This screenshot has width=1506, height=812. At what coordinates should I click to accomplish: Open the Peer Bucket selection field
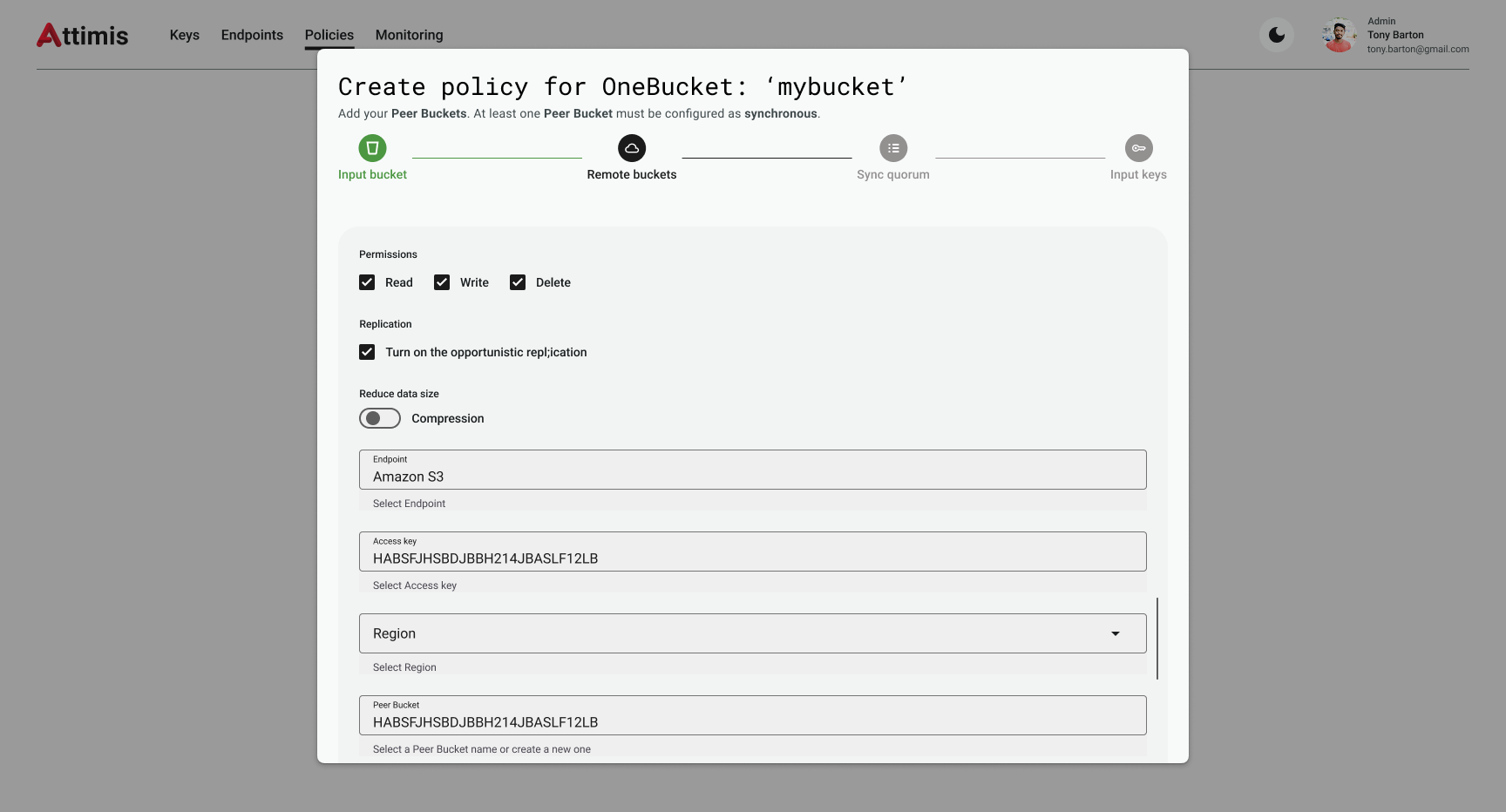752,715
